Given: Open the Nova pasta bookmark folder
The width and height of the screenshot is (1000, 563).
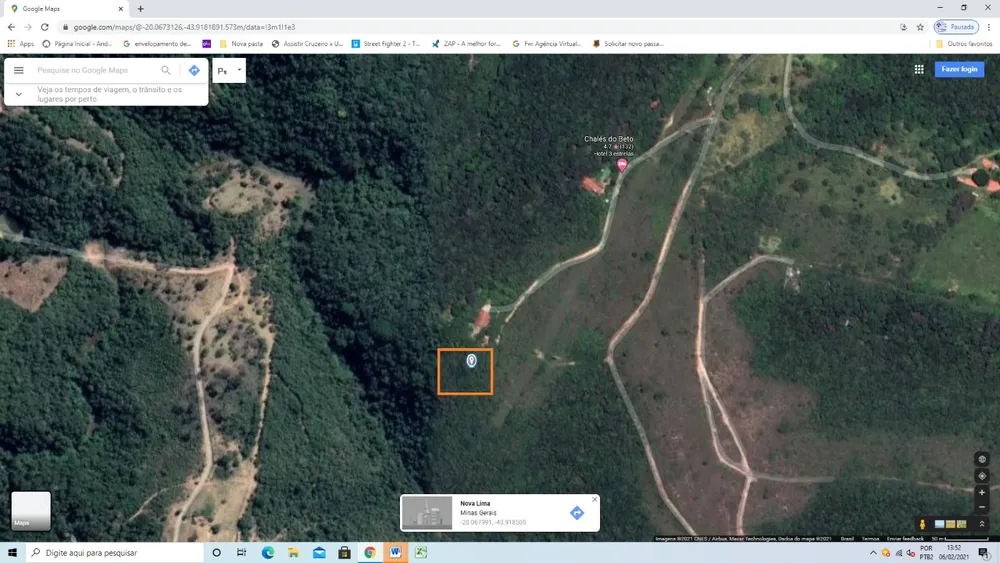Looking at the screenshot, I should tap(241, 43).
